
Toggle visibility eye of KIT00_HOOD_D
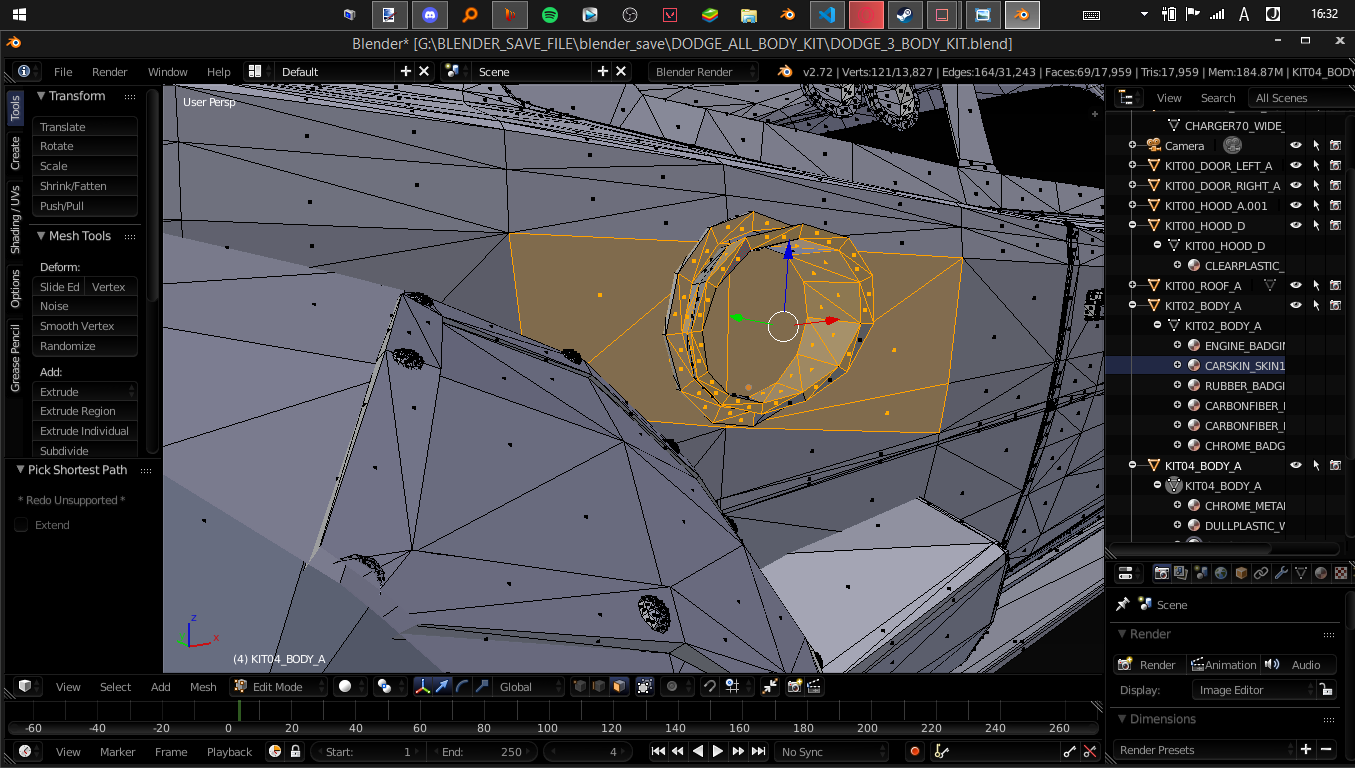pos(1296,226)
